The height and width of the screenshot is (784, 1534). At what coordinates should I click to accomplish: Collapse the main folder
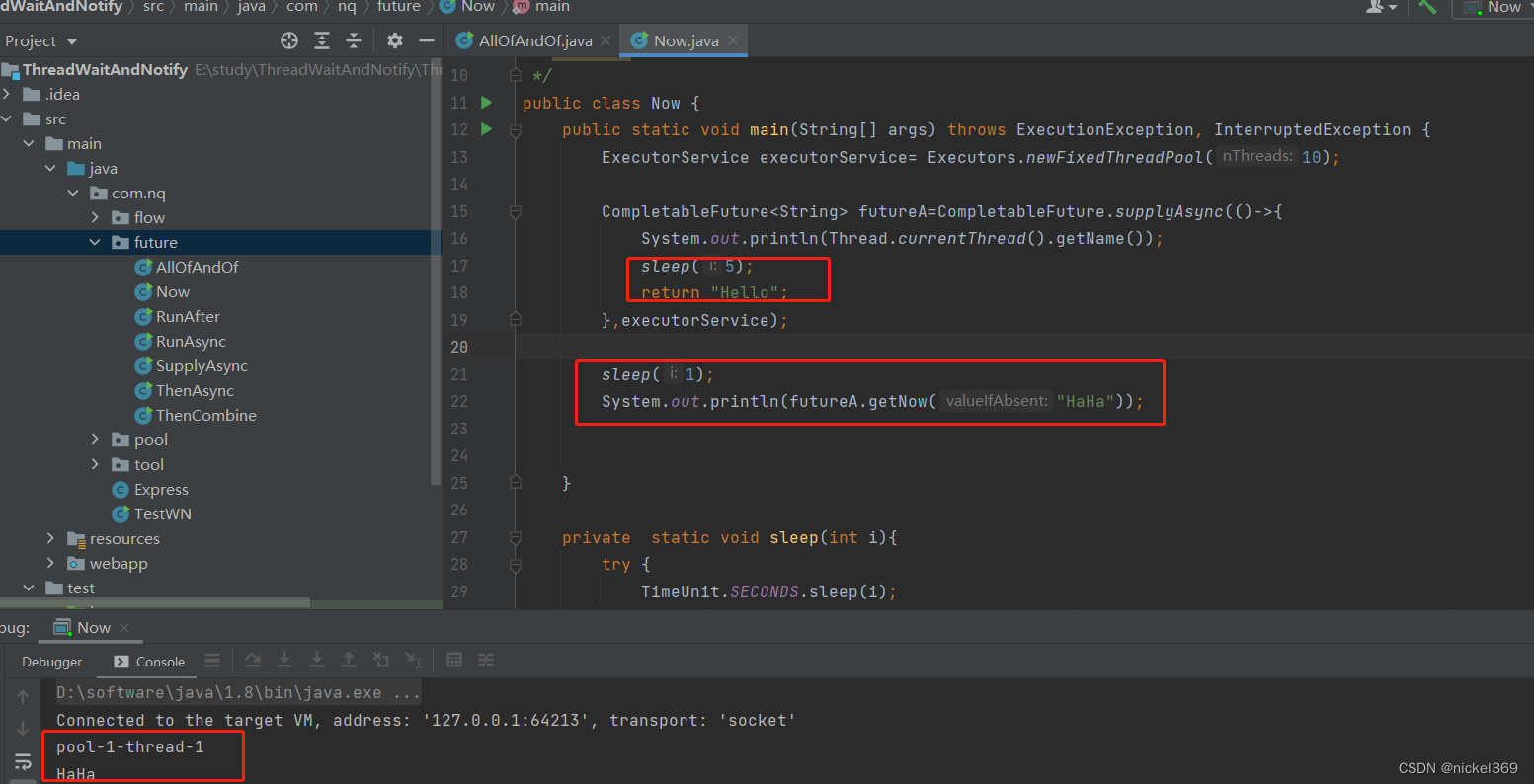29,144
